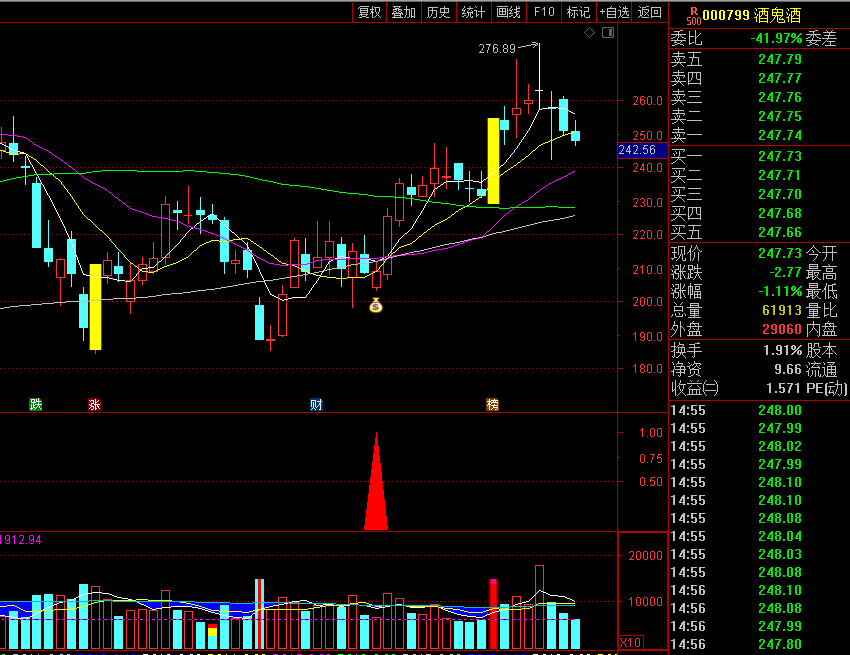Click the tall yellow candlestick near 榜
Image resolution: width=850 pixels, height=655 pixels.
click(x=493, y=161)
